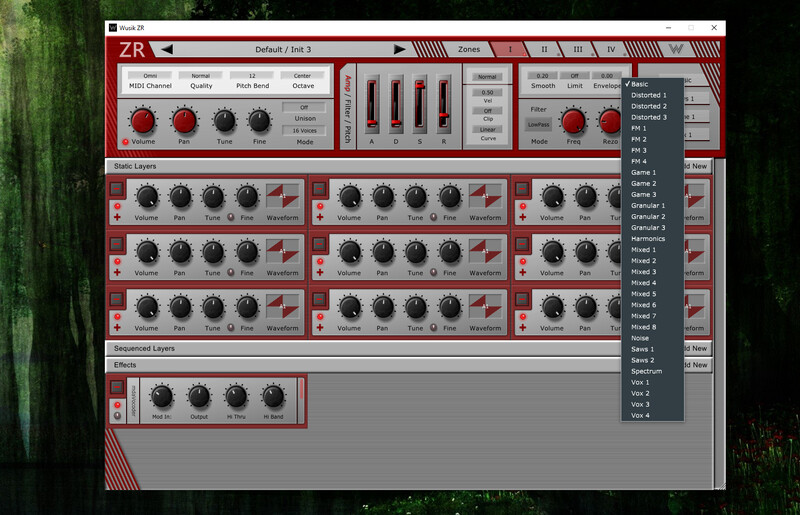Switch to zone IV tab

(x=611, y=50)
